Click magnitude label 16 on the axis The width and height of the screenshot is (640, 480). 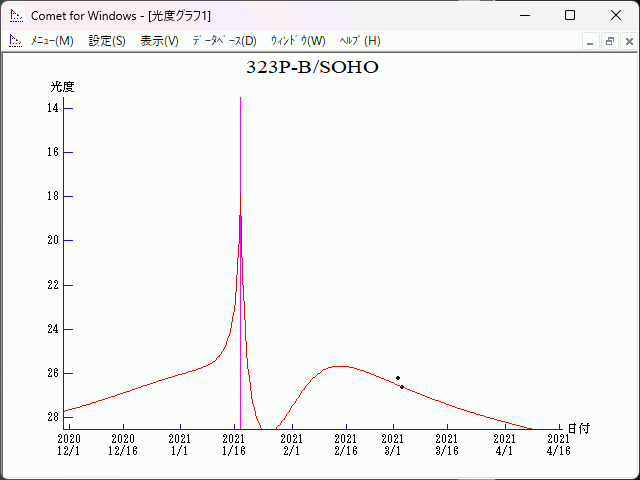click(x=53, y=152)
